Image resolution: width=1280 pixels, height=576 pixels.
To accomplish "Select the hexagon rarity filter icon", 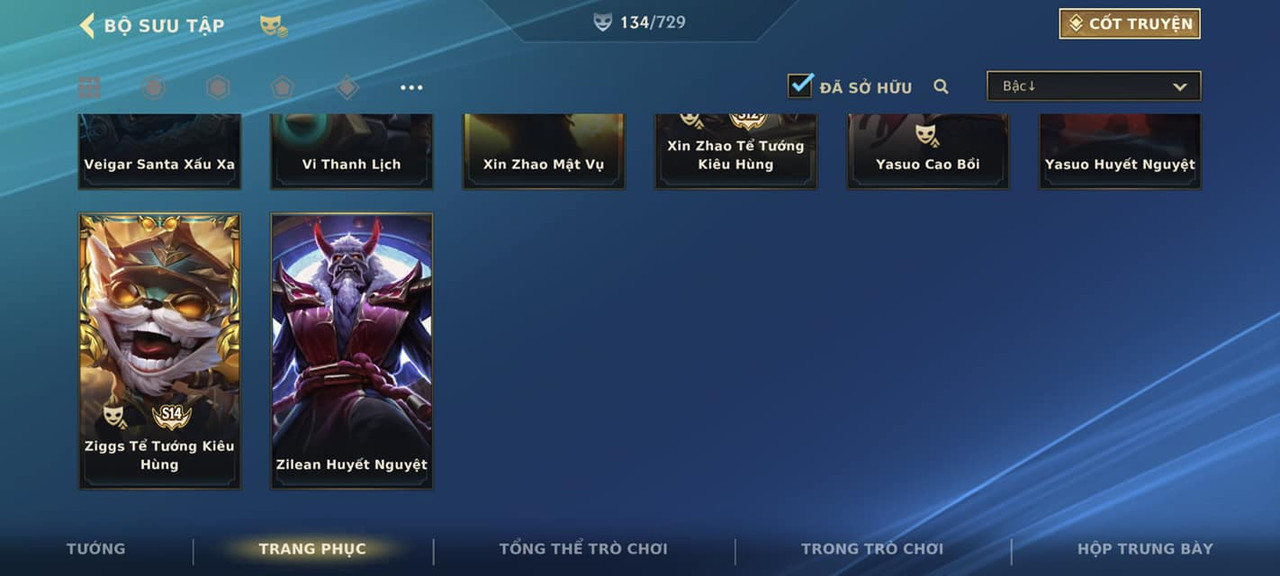I will (218, 88).
